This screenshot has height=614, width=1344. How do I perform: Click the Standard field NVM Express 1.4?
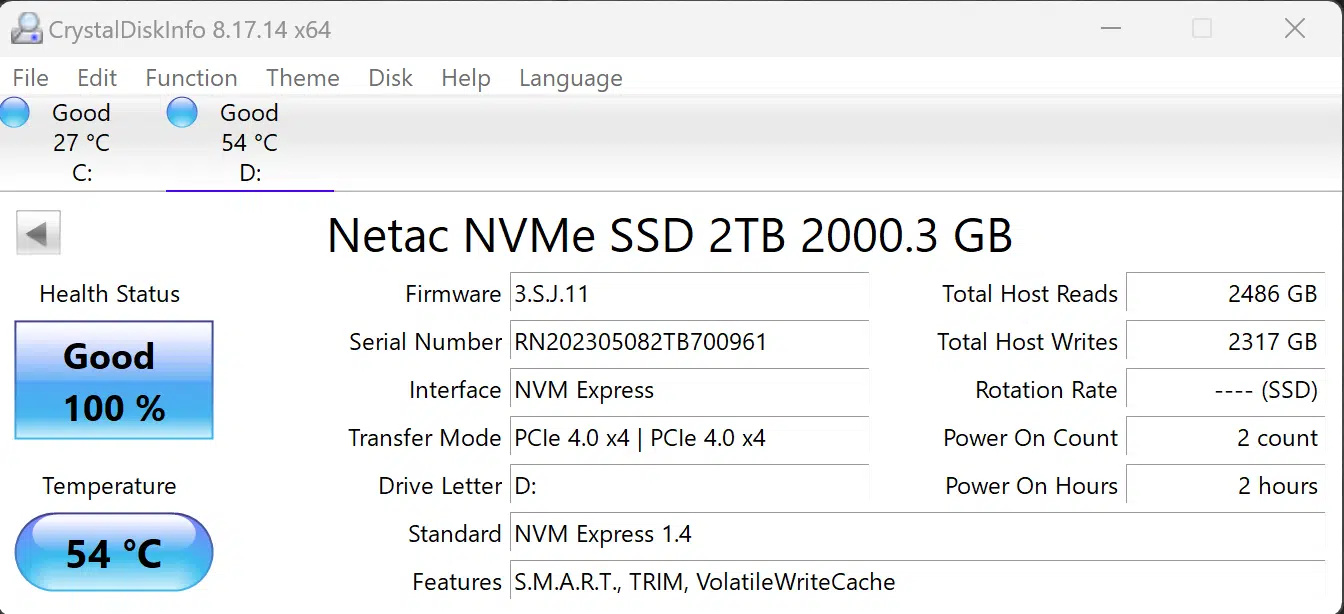pyautogui.click(x=917, y=534)
